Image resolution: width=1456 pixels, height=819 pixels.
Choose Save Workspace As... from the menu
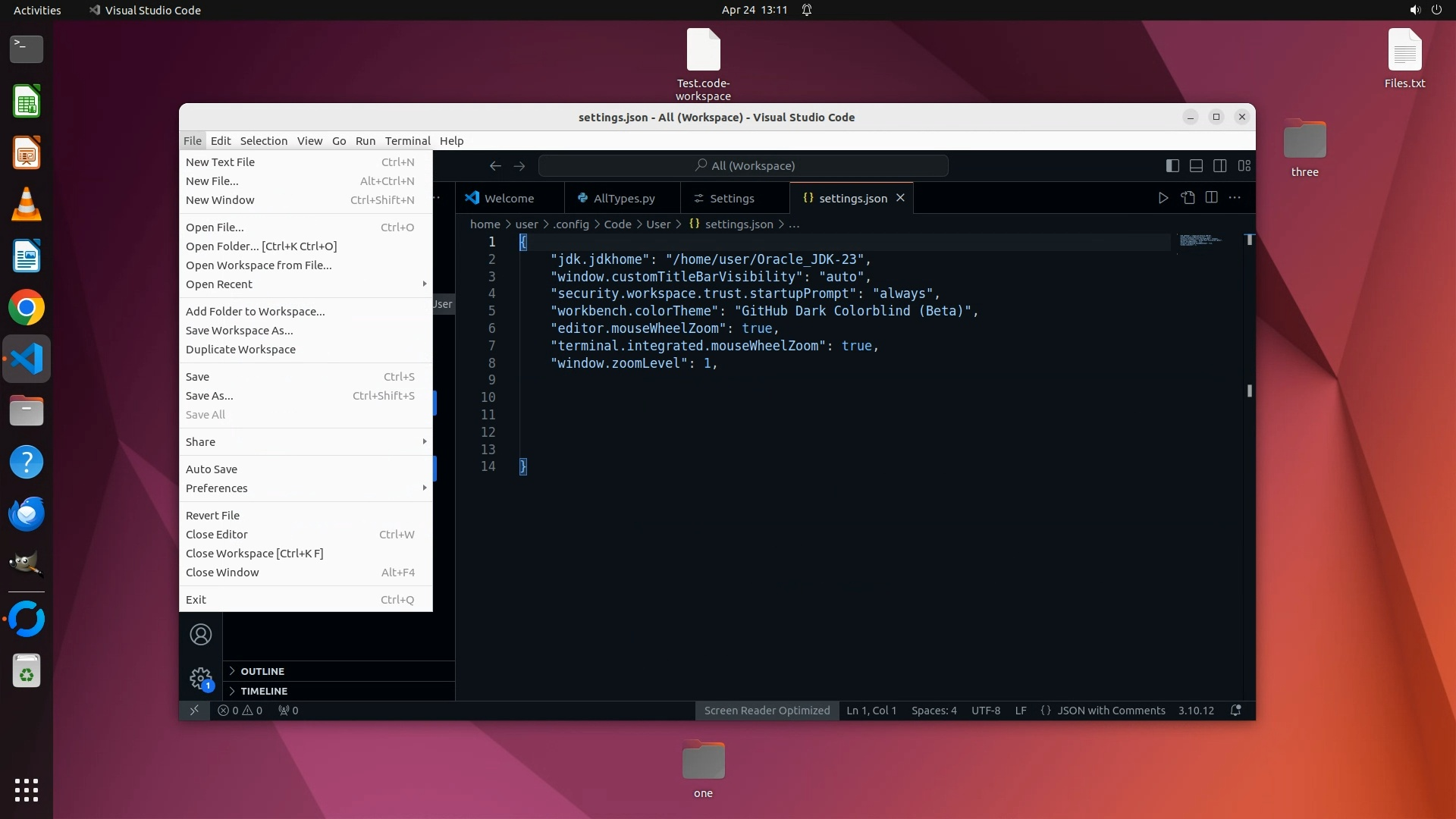[x=240, y=331]
